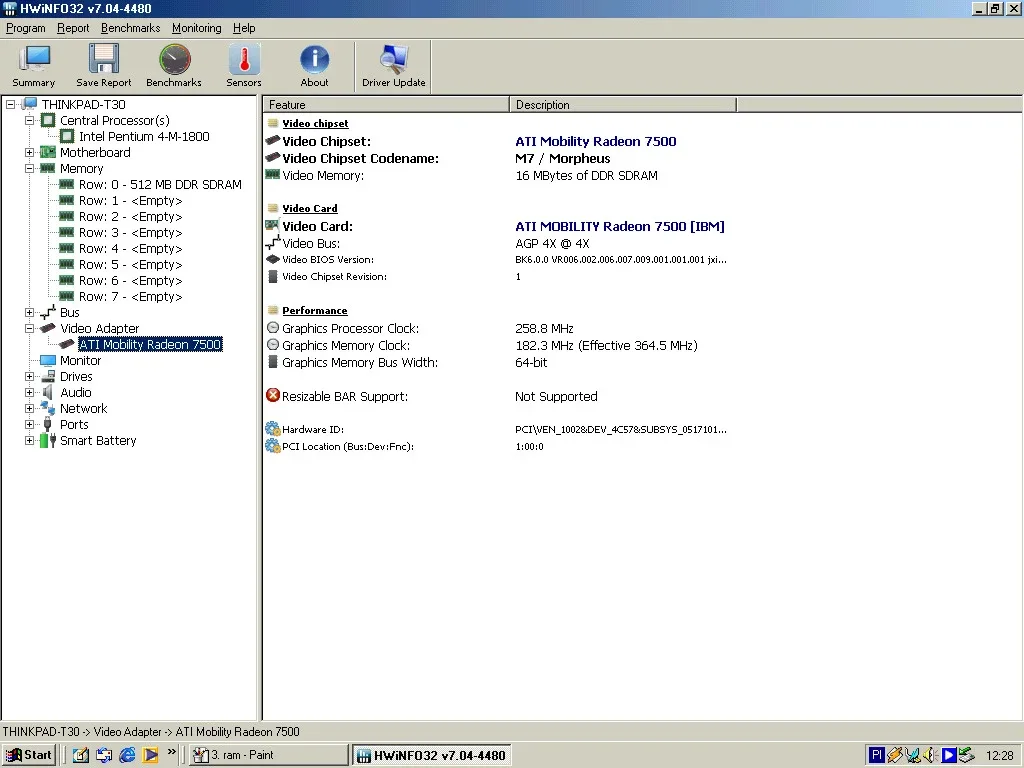Click the status bar path text
Viewport: 1024px width, 768px height.
(151, 731)
